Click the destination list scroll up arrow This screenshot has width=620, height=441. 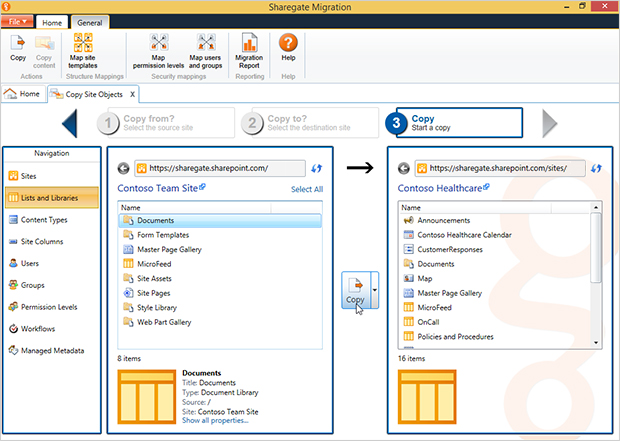(596, 207)
